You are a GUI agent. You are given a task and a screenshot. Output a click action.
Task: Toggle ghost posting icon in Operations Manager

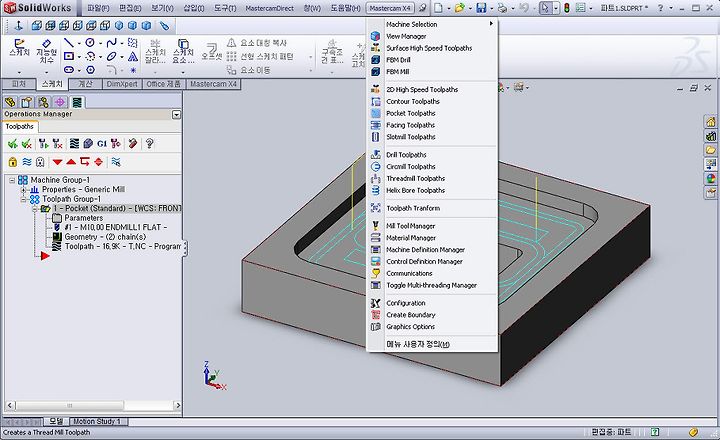pyautogui.click(x=40, y=162)
